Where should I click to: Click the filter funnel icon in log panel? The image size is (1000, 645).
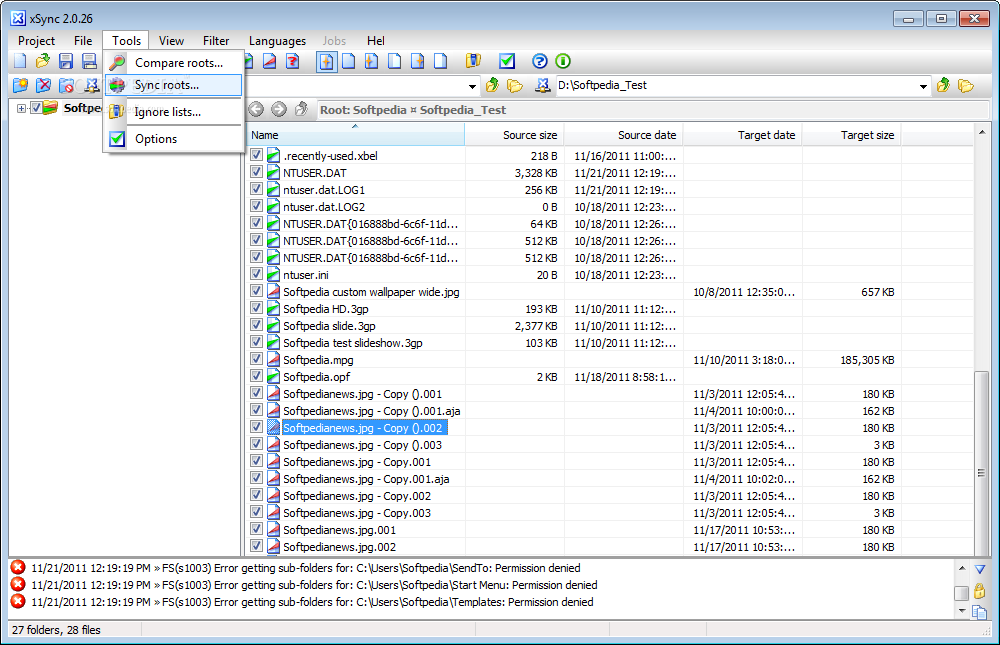click(x=980, y=569)
